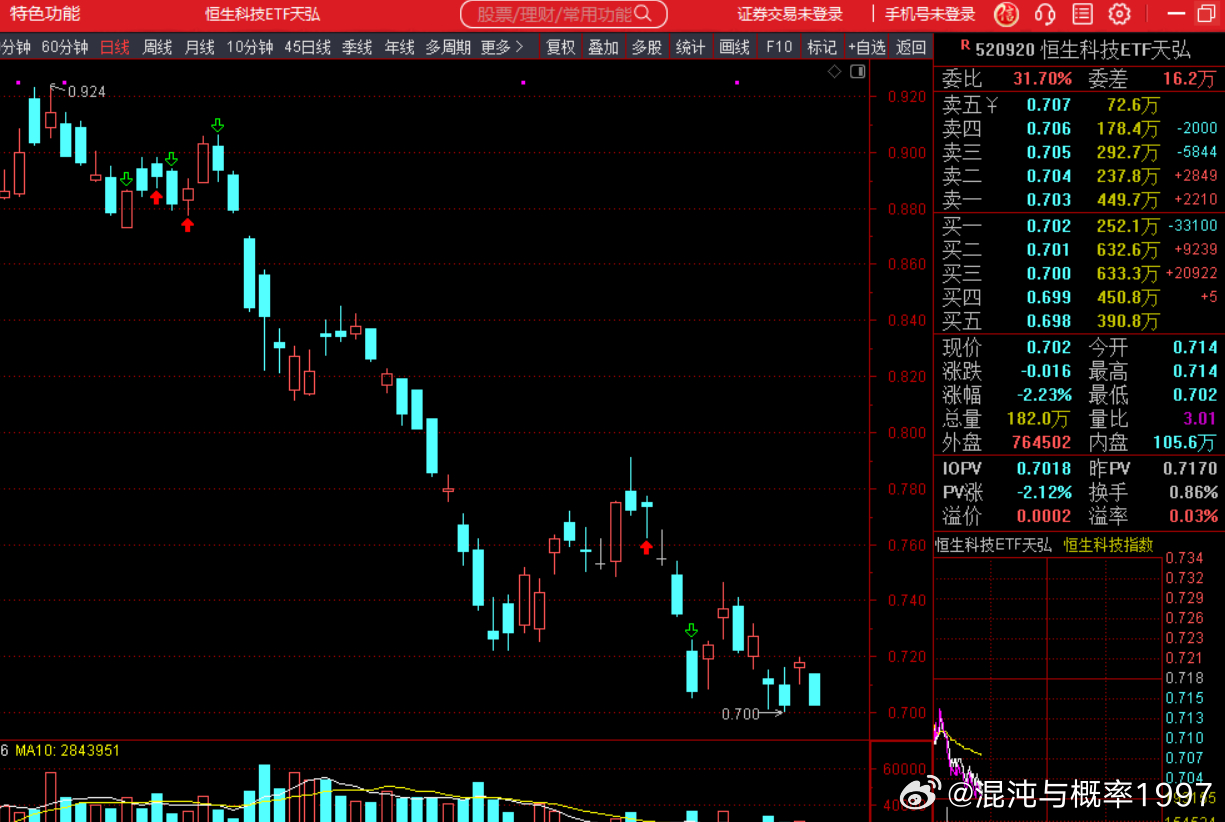Click the 卖一 price 0.703
Viewport: 1225px width, 822px height.
(1049, 200)
